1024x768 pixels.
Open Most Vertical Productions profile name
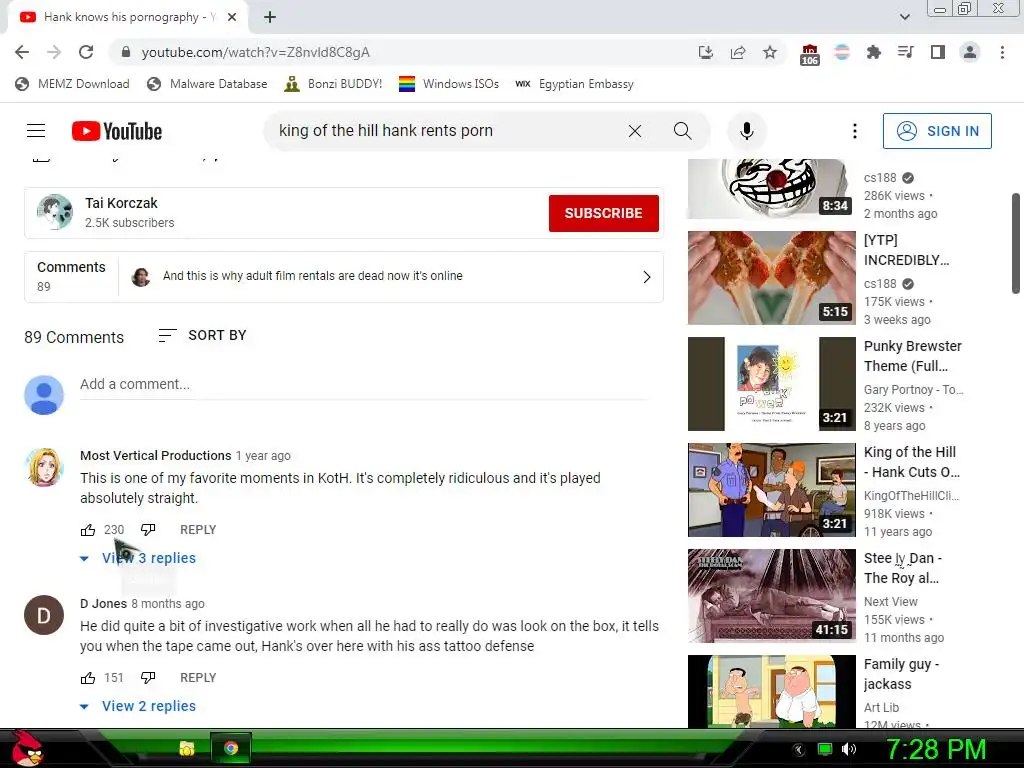[155, 455]
